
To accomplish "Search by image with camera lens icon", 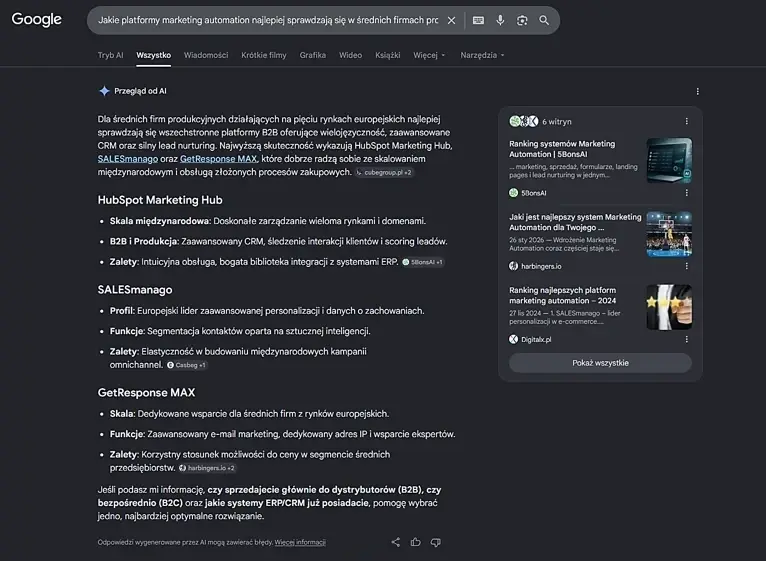I will click(x=522, y=21).
